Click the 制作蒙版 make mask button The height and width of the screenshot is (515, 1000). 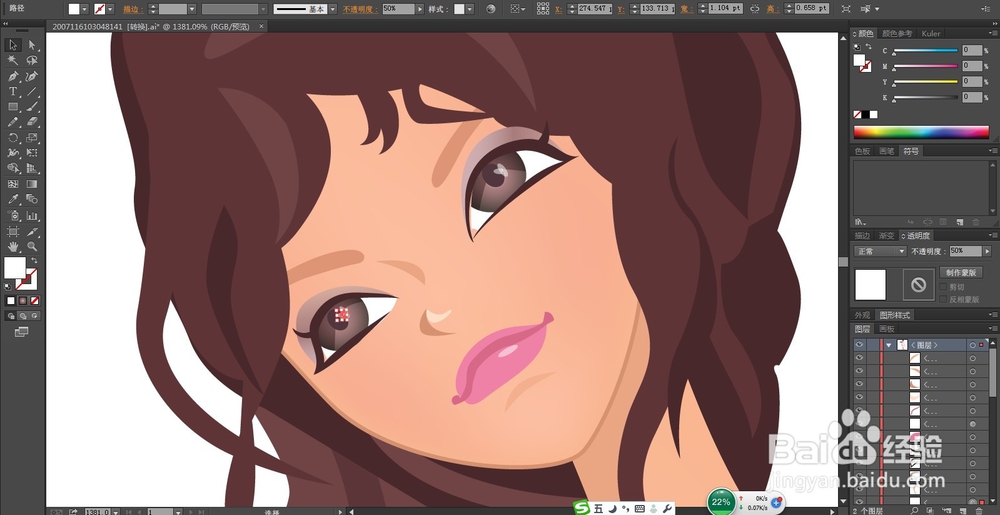pos(960,272)
